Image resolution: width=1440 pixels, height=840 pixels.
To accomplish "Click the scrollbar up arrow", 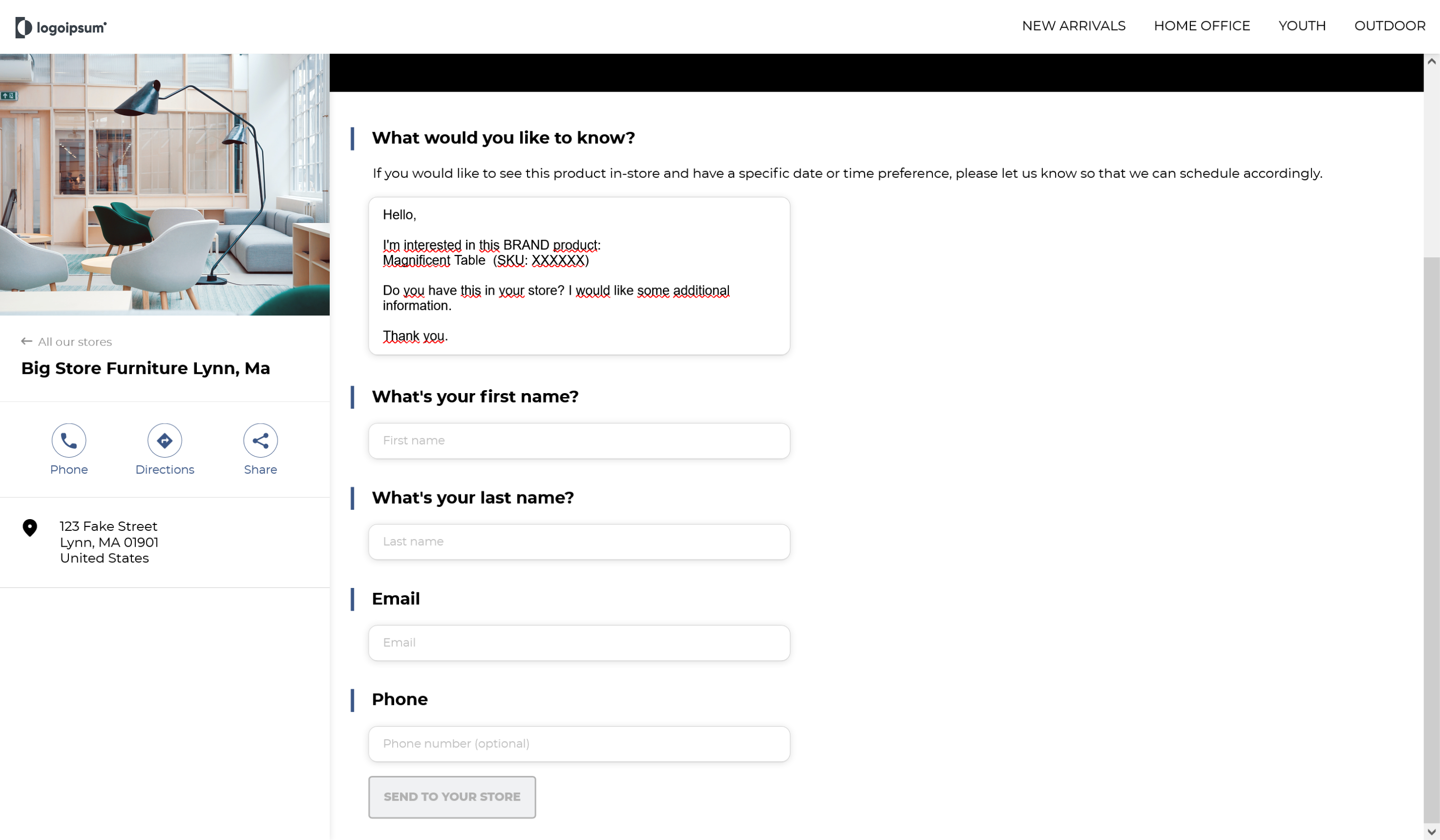I will [x=1431, y=61].
